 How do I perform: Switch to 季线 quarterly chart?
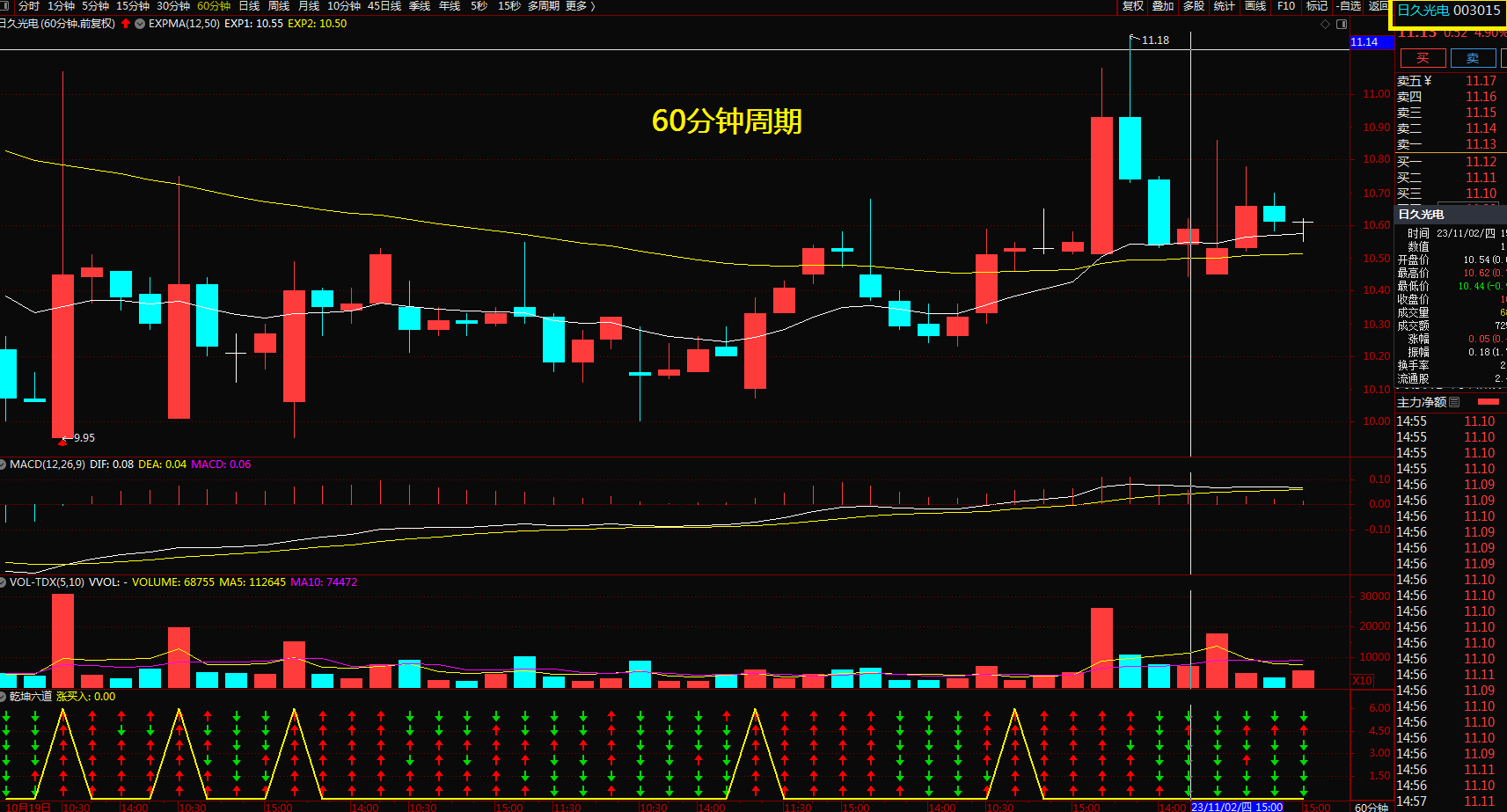coord(420,6)
